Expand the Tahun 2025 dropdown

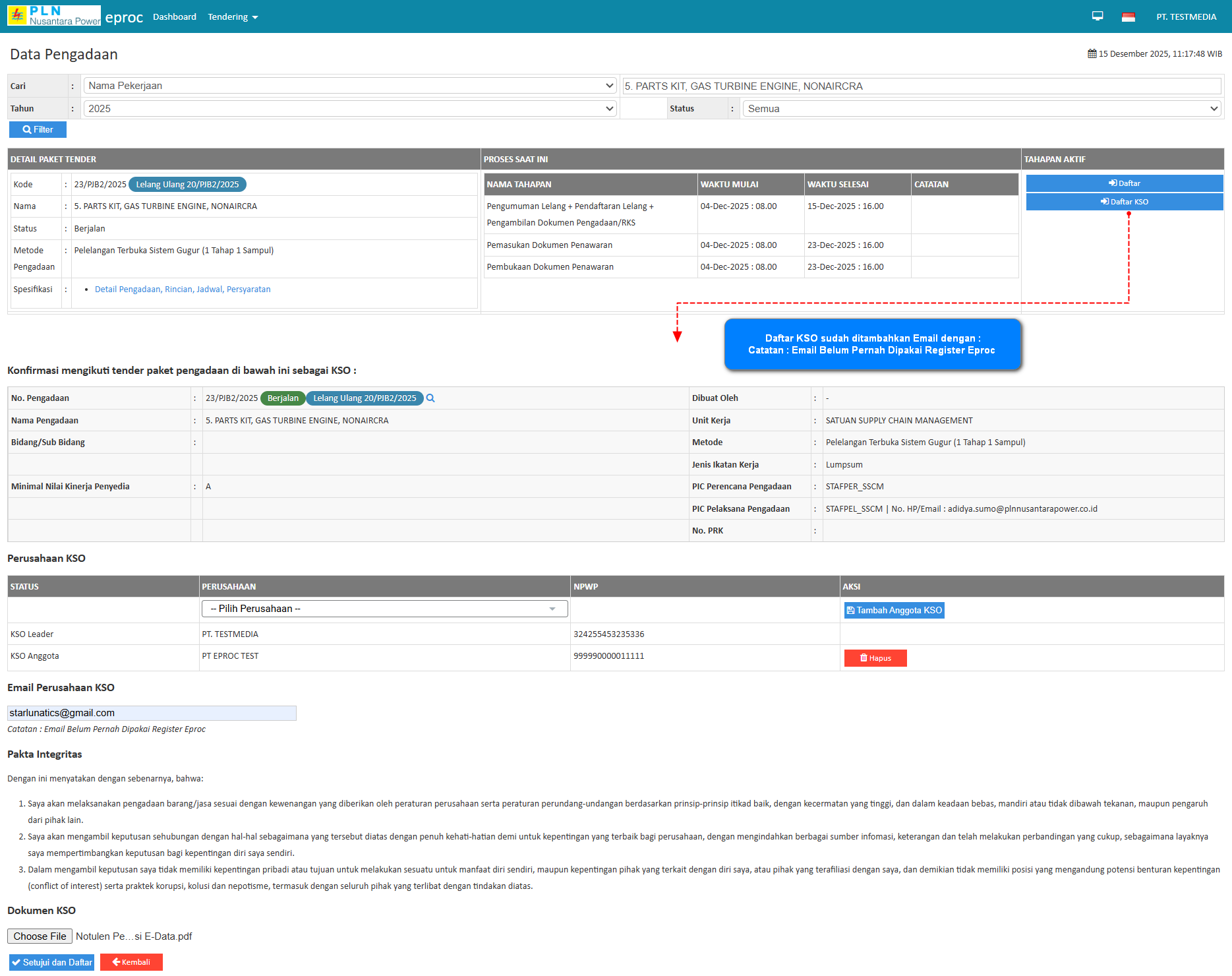pyautogui.click(x=349, y=109)
